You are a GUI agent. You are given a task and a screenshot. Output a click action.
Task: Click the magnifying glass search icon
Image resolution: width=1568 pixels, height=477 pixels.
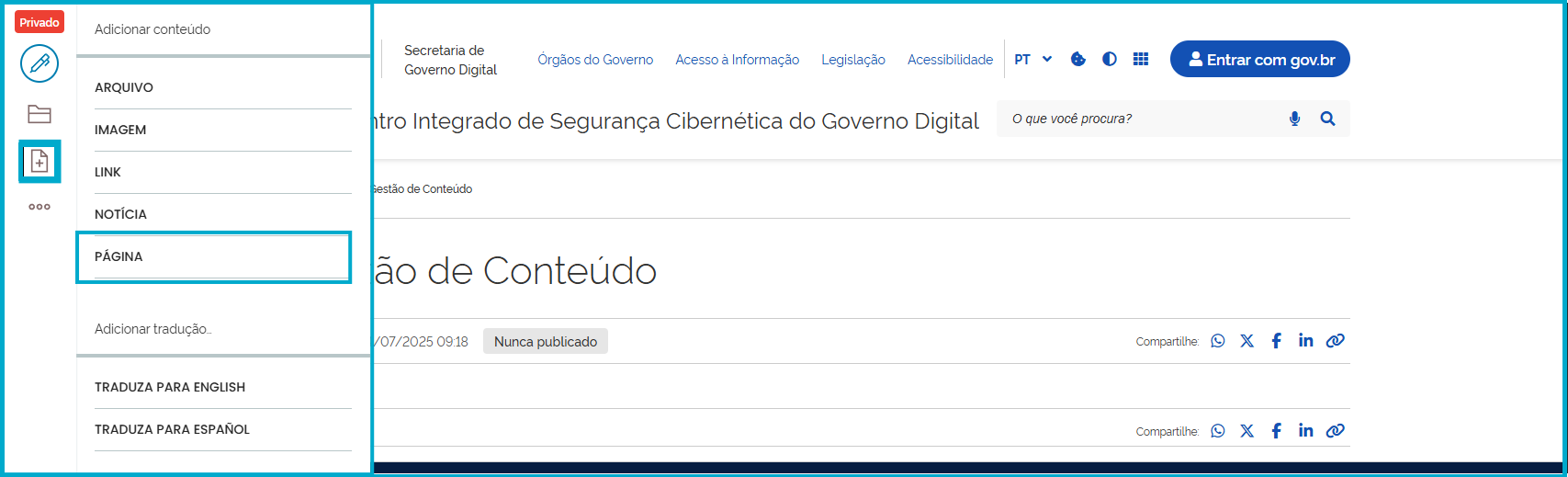coord(1327,119)
